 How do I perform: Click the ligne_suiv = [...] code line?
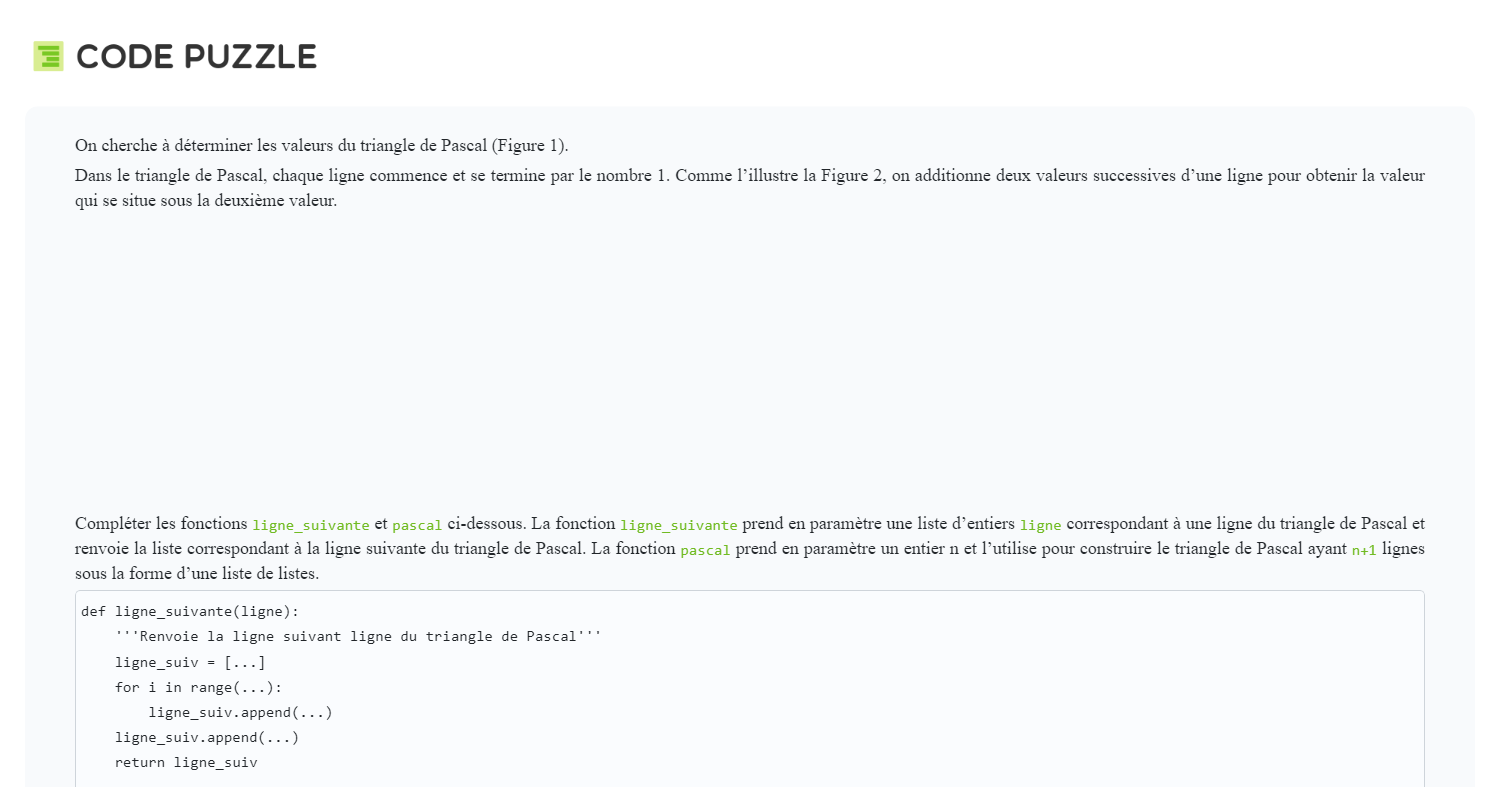coord(190,662)
